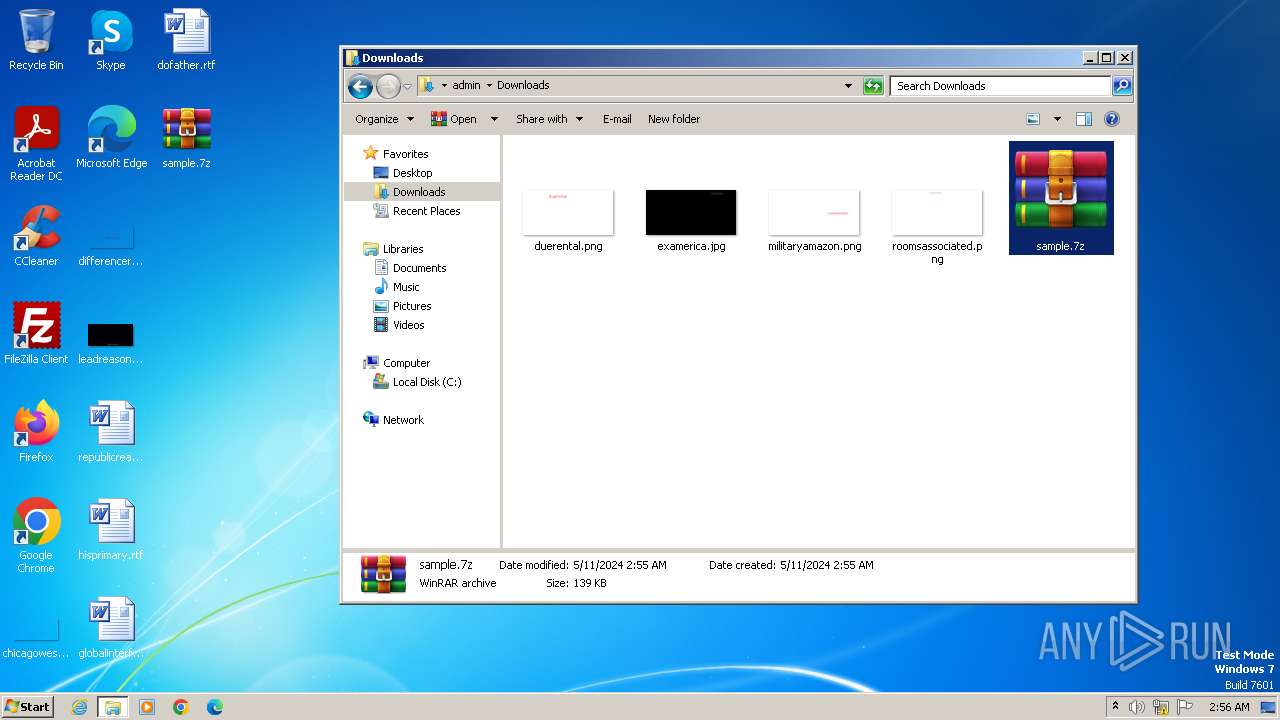The height and width of the screenshot is (720, 1280).
Task: Show hidden tray icons
Action: click(1116, 707)
